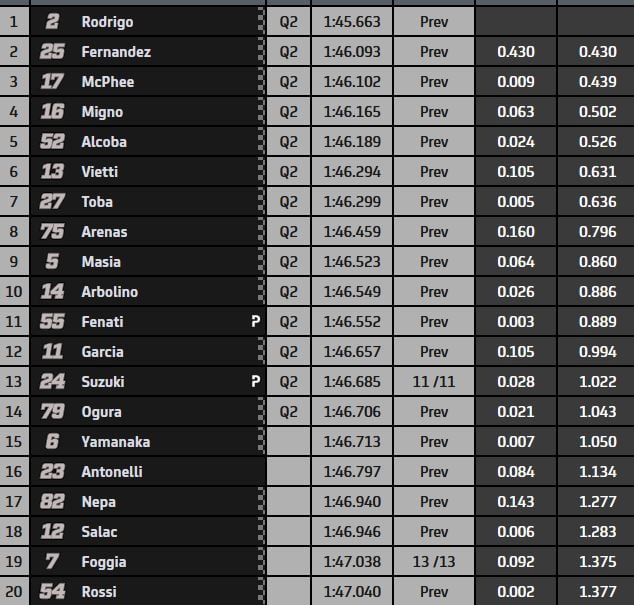
Task: Select Rossi's number 54 badge
Action: point(53,592)
